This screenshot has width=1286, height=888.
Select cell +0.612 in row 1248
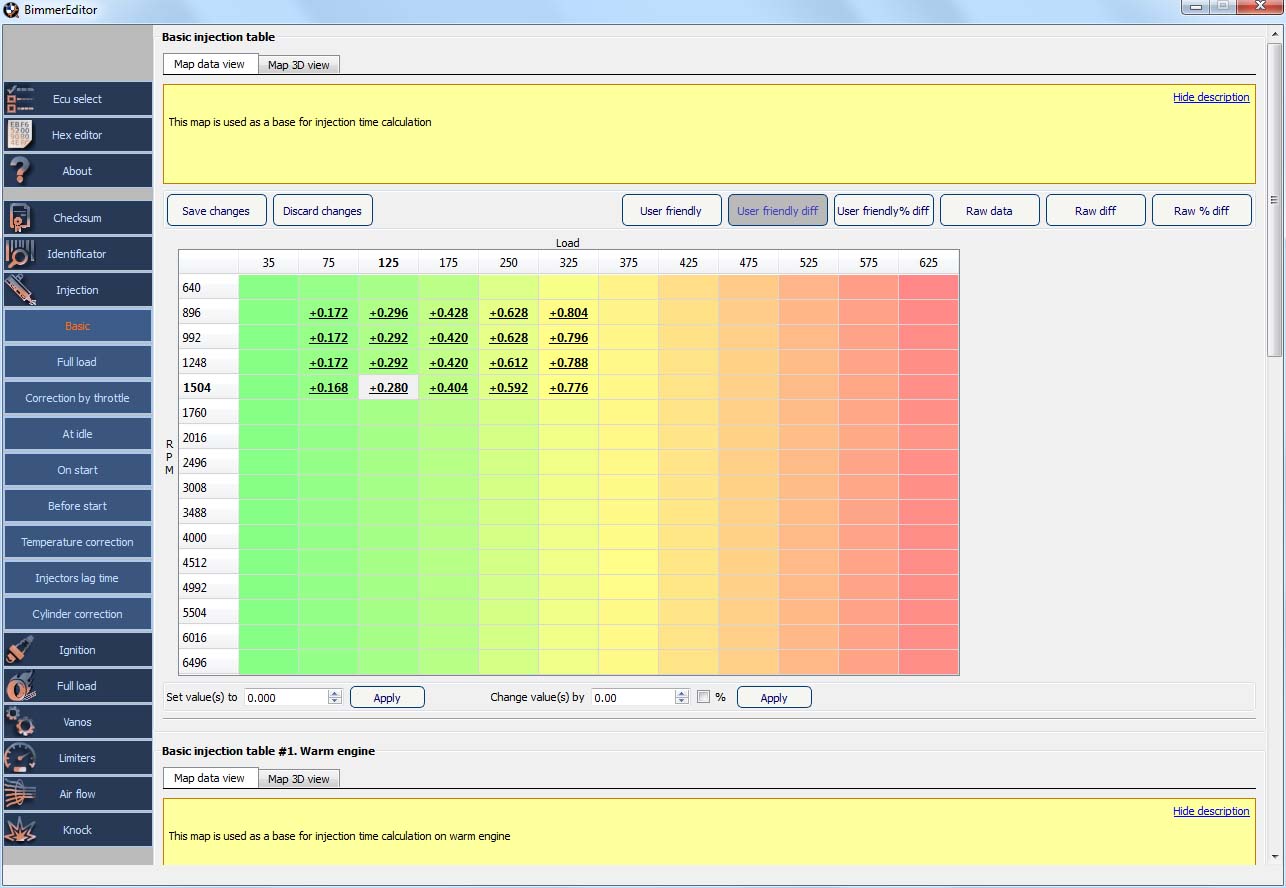coord(508,363)
